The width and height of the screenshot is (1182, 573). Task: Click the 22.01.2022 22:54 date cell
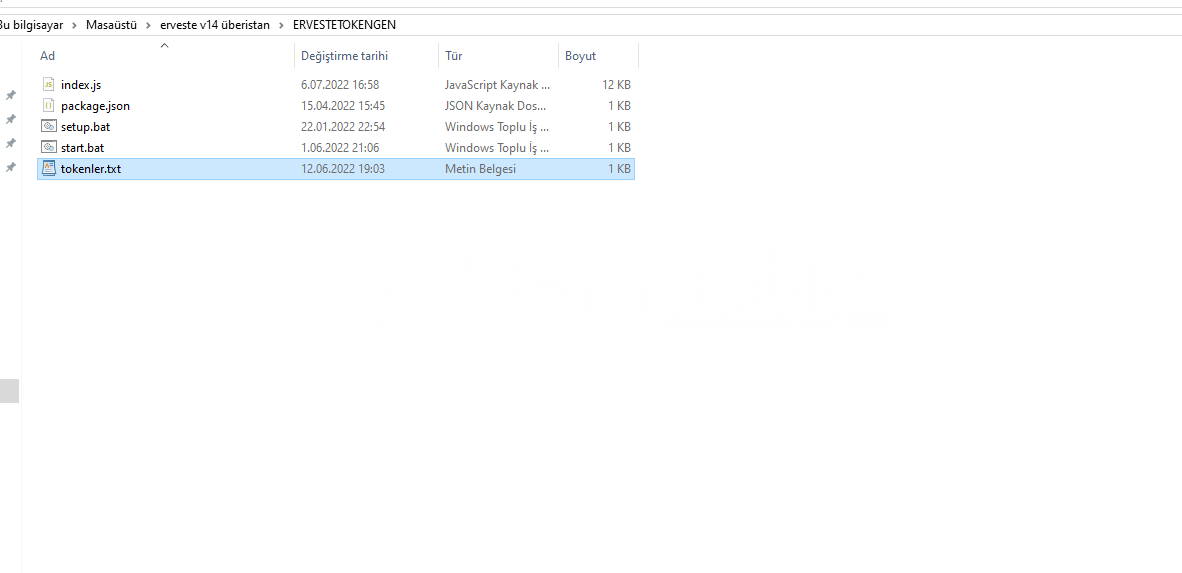click(343, 127)
